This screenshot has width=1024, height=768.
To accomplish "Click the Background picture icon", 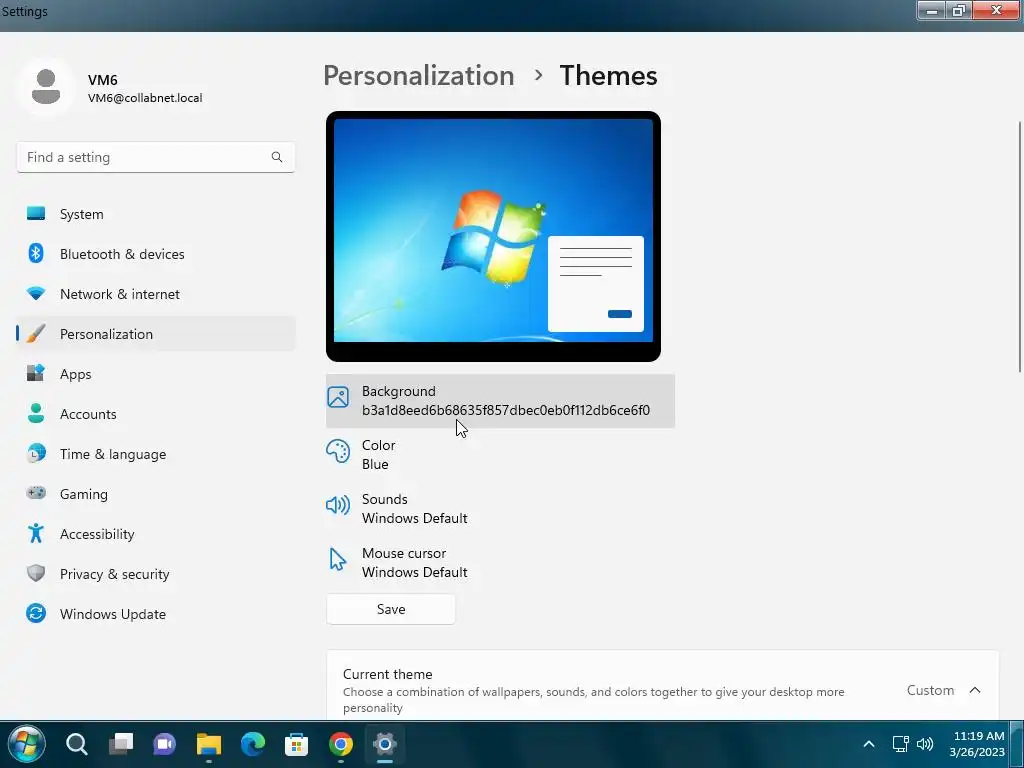I will pyautogui.click(x=338, y=396).
